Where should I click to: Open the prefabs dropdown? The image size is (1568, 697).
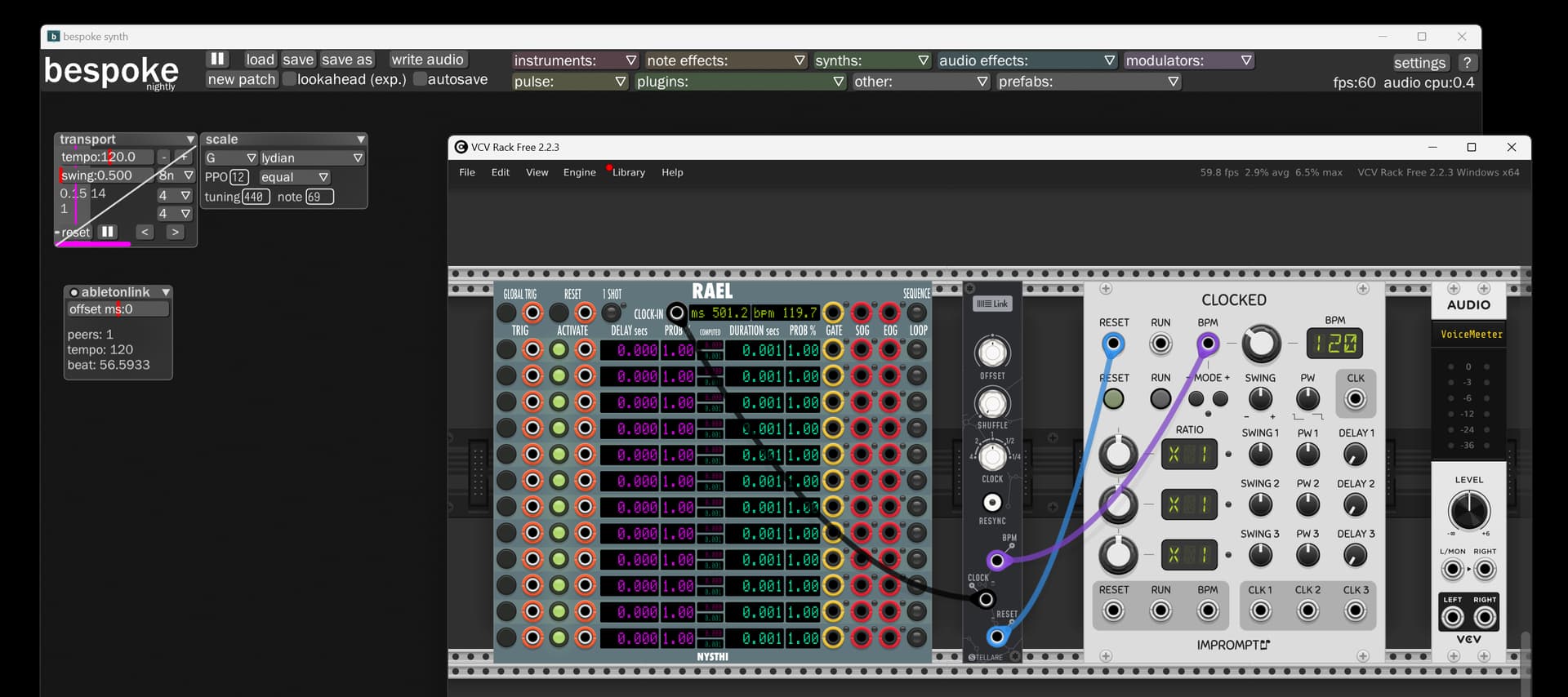(x=1089, y=82)
